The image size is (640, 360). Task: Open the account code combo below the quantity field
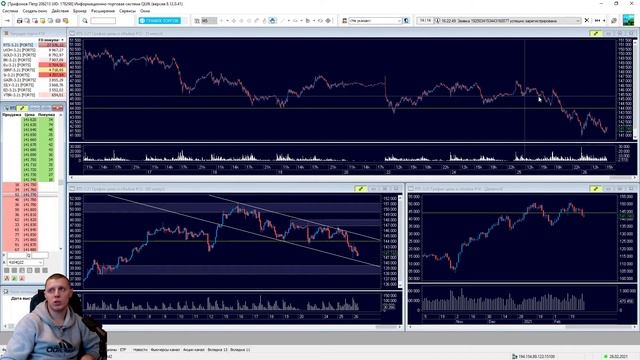(x=25, y=262)
